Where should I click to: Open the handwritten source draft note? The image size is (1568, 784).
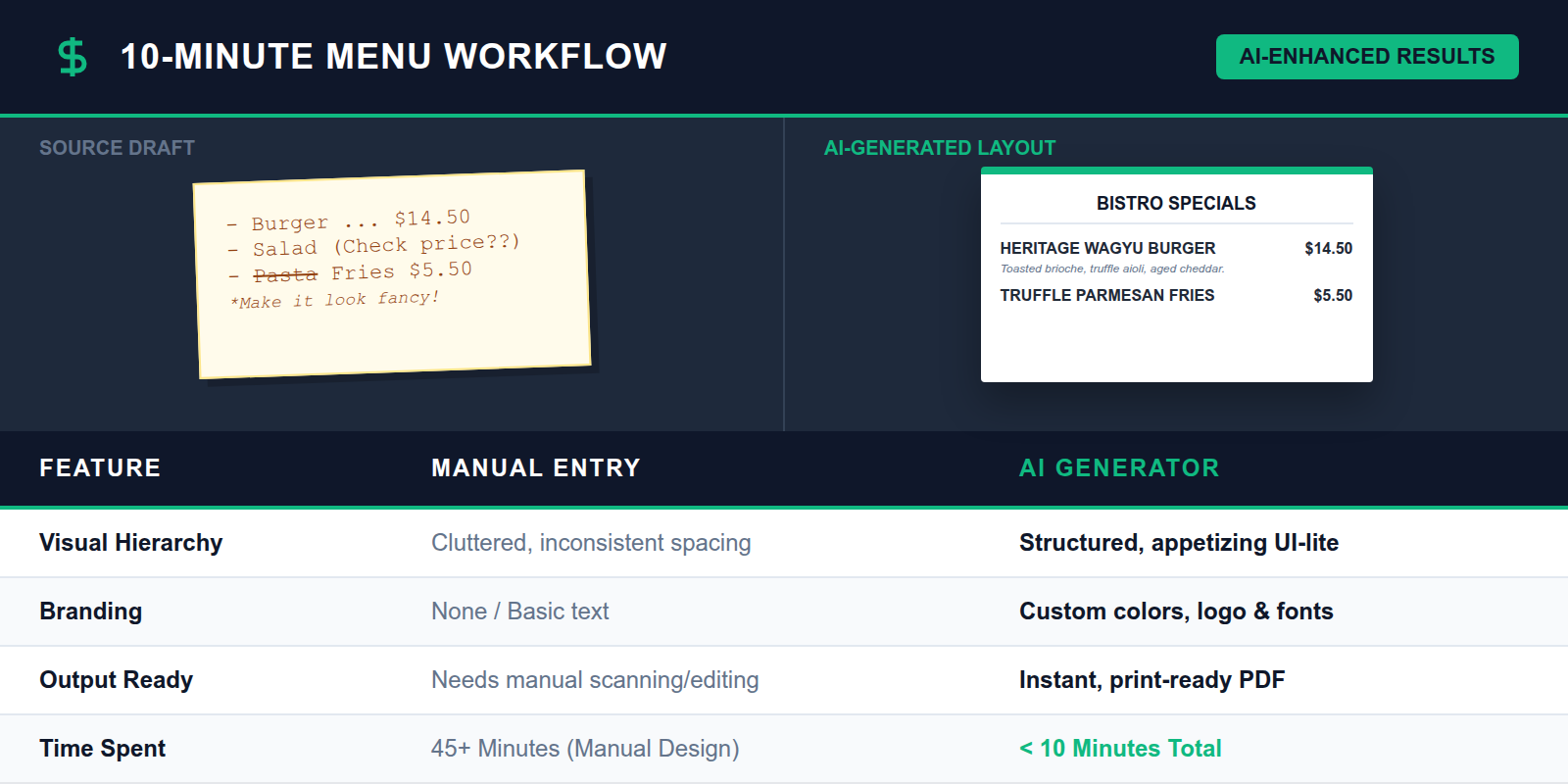point(393,274)
